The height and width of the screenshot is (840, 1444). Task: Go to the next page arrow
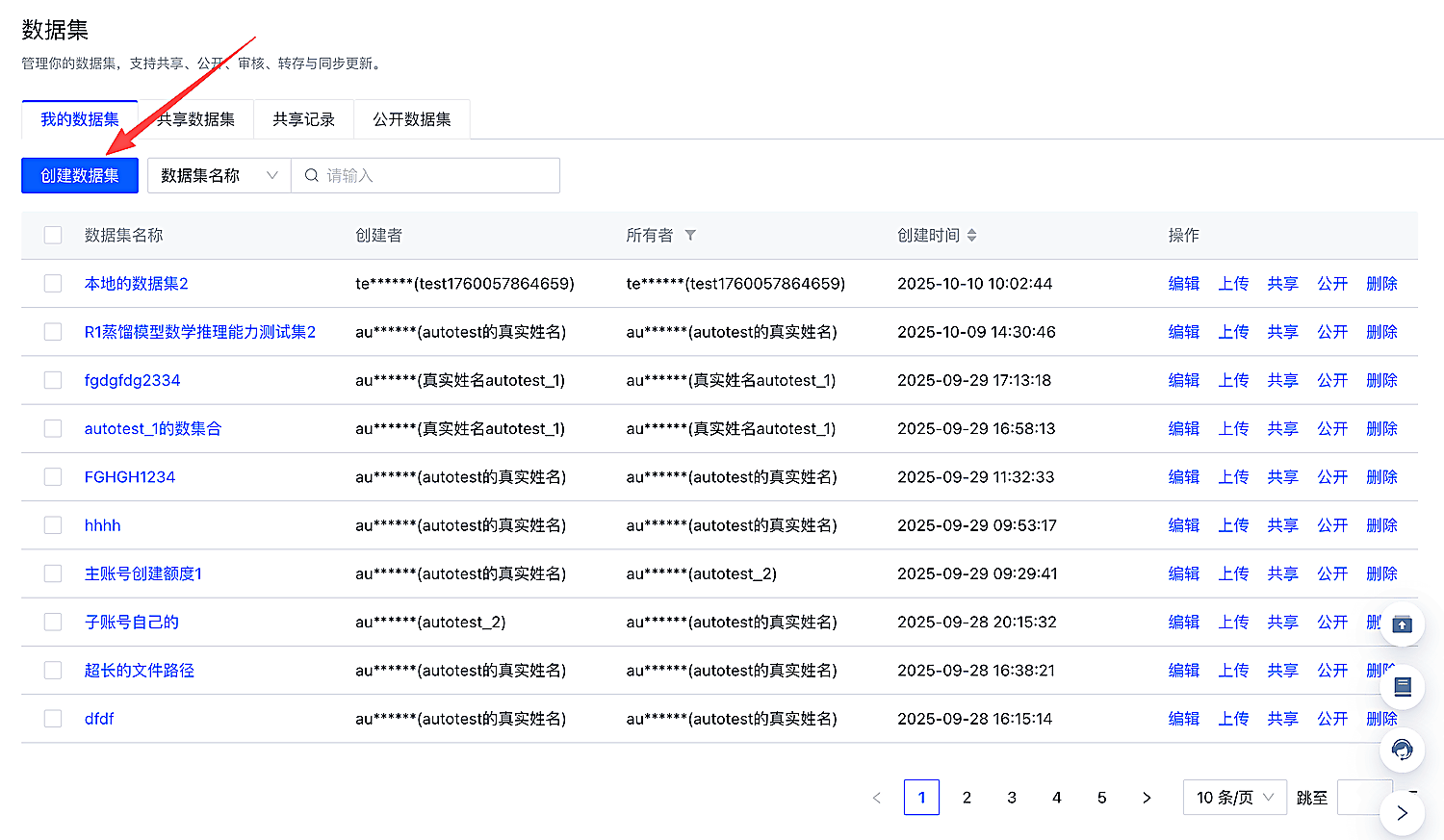pos(1147,798)
